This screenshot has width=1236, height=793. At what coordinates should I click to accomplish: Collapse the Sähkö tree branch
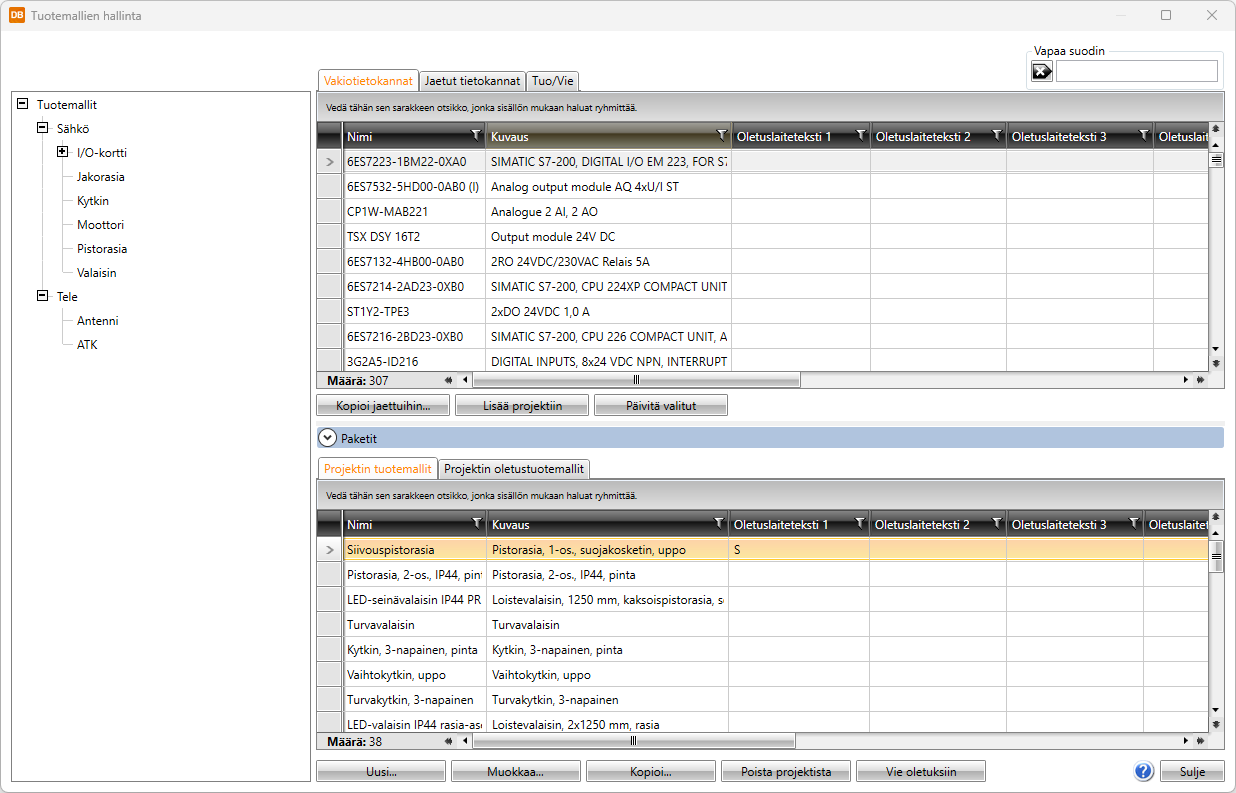(x=42, y=129)
